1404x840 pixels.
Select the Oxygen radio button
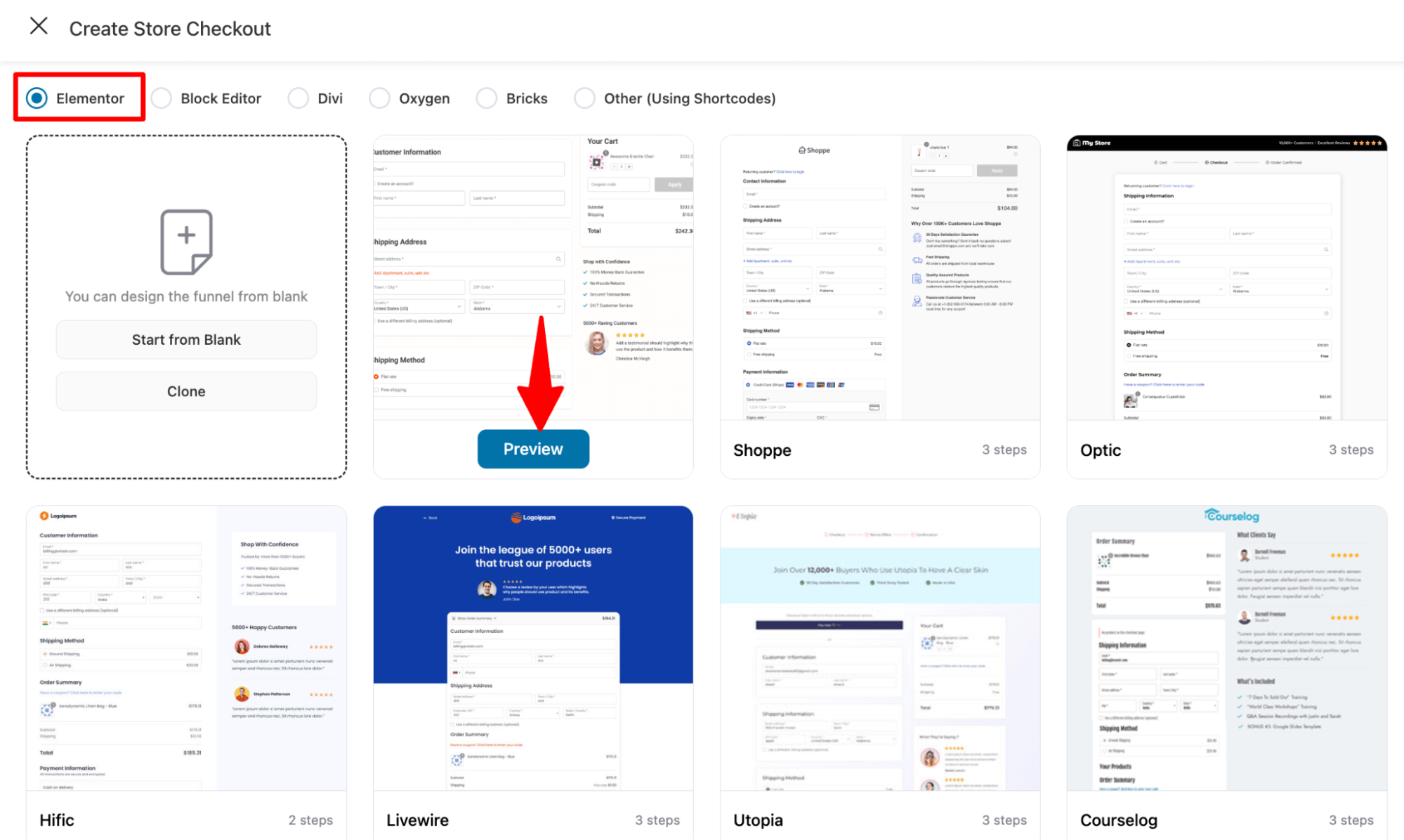pos(380,97)
